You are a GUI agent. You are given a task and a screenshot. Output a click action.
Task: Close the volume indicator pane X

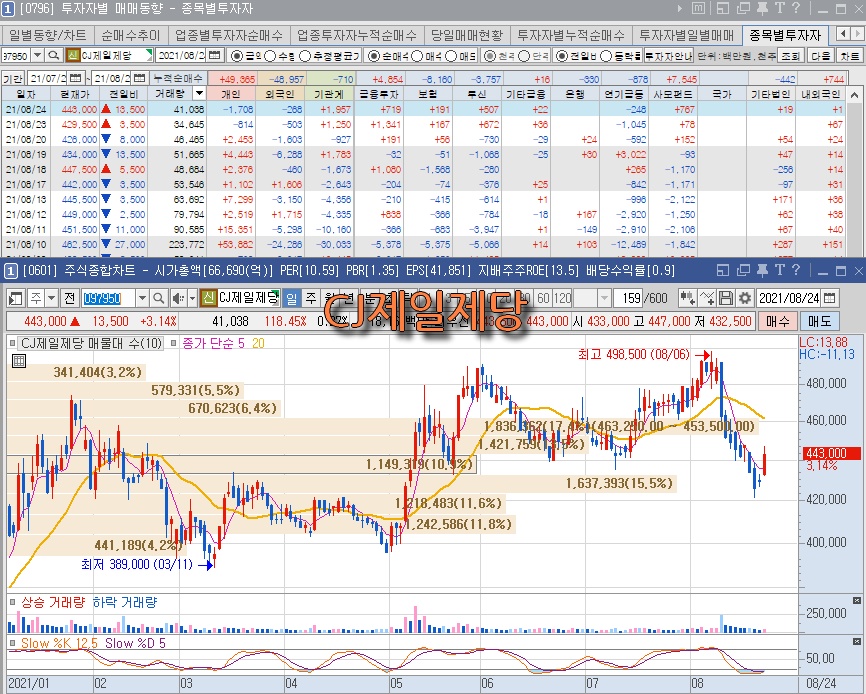coord(857,601)
